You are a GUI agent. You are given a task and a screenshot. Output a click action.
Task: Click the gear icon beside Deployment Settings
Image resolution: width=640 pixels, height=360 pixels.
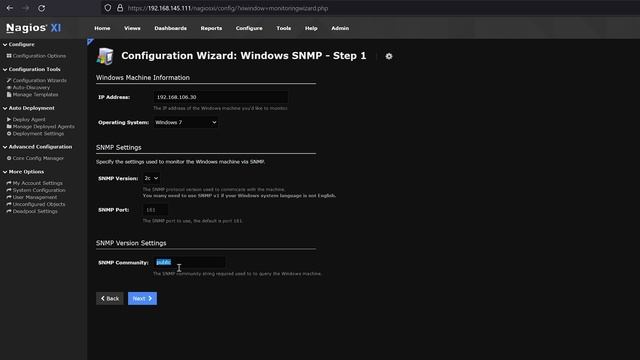click(9, 133)
